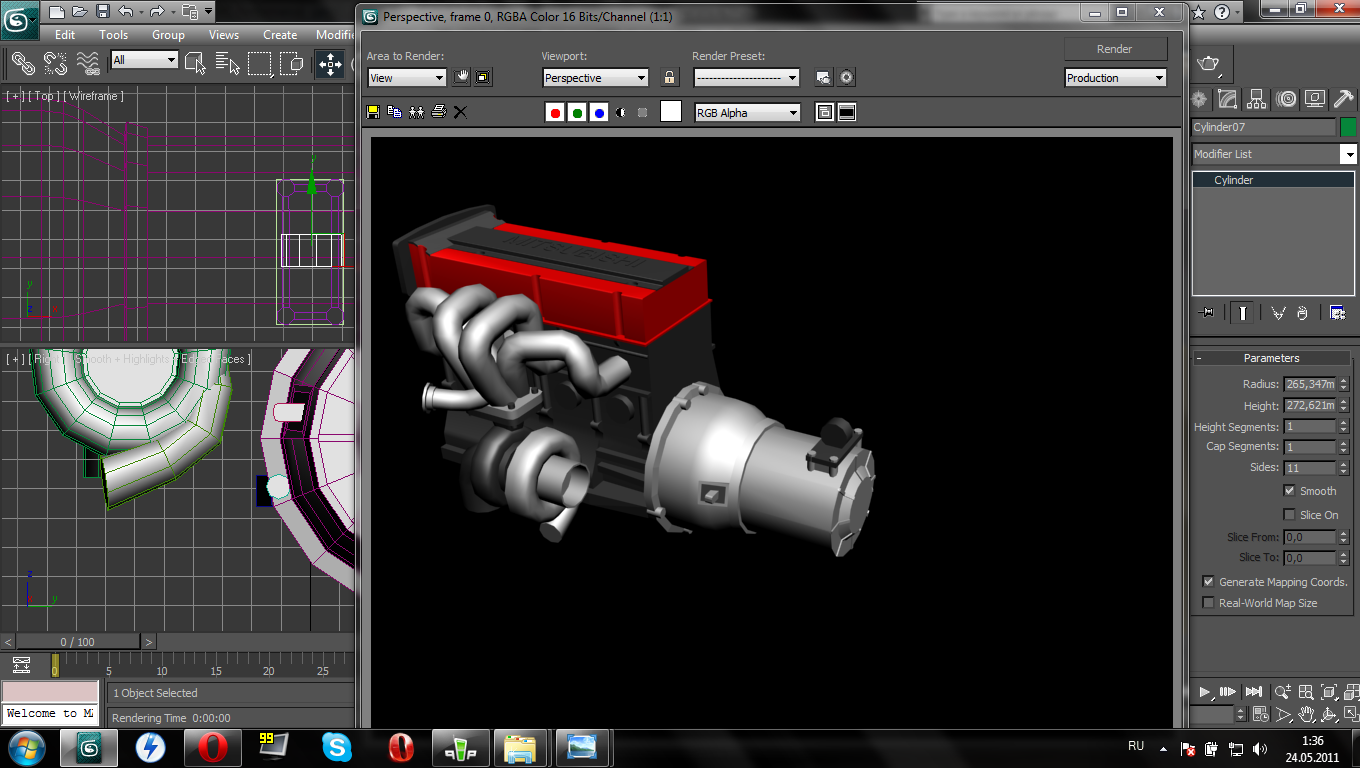Viewport: 1360px width, 768px height.
Task: Open the Create menu
Action: [x=280, y=35]
